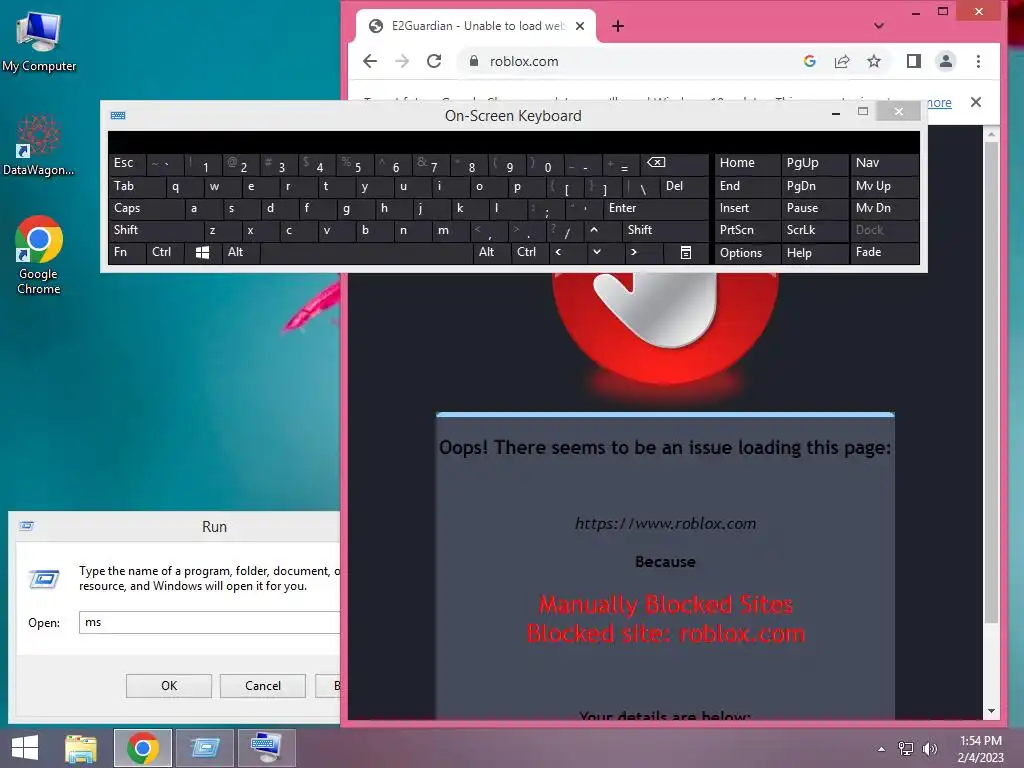1024x768 pixels.
Task: Click the down arrow key on the keyboard
Action: pyautogui.click(x=597, y=252)
